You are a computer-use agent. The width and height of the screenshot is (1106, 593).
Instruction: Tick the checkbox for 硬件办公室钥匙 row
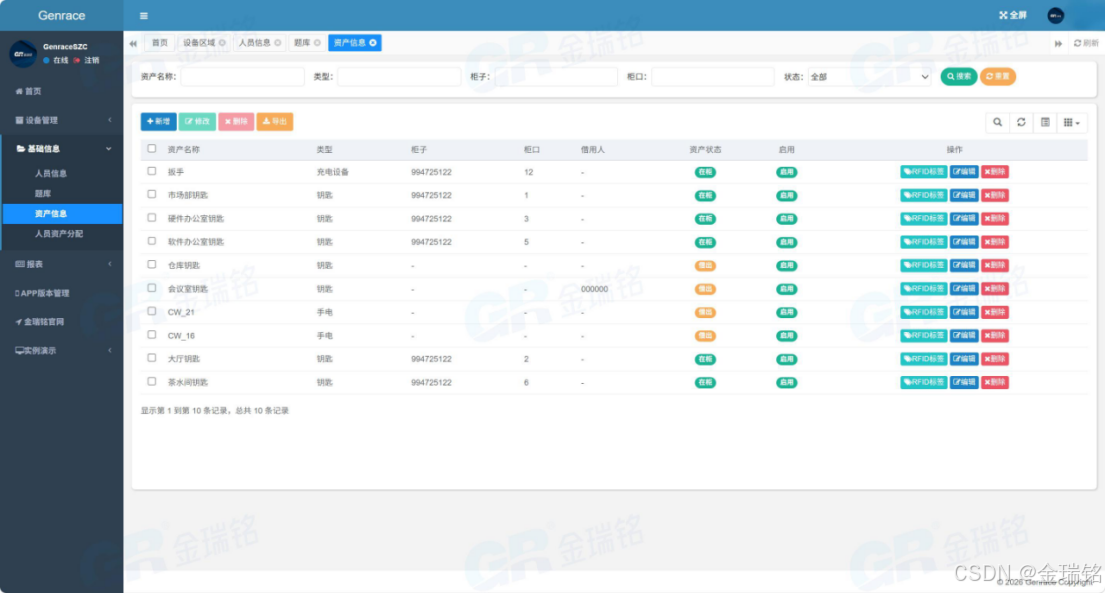click(152, 218)
